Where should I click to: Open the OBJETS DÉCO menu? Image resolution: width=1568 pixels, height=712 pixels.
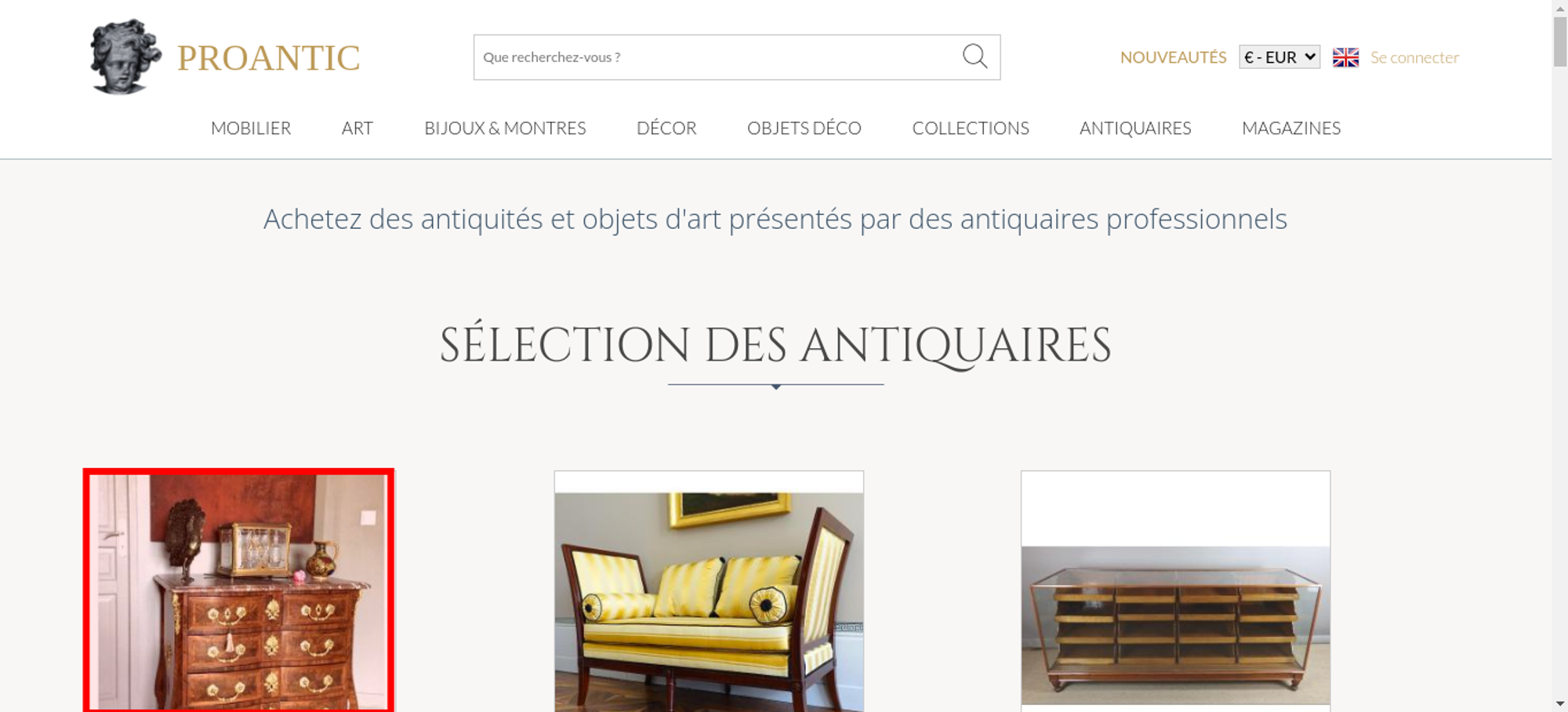point(804,128)
